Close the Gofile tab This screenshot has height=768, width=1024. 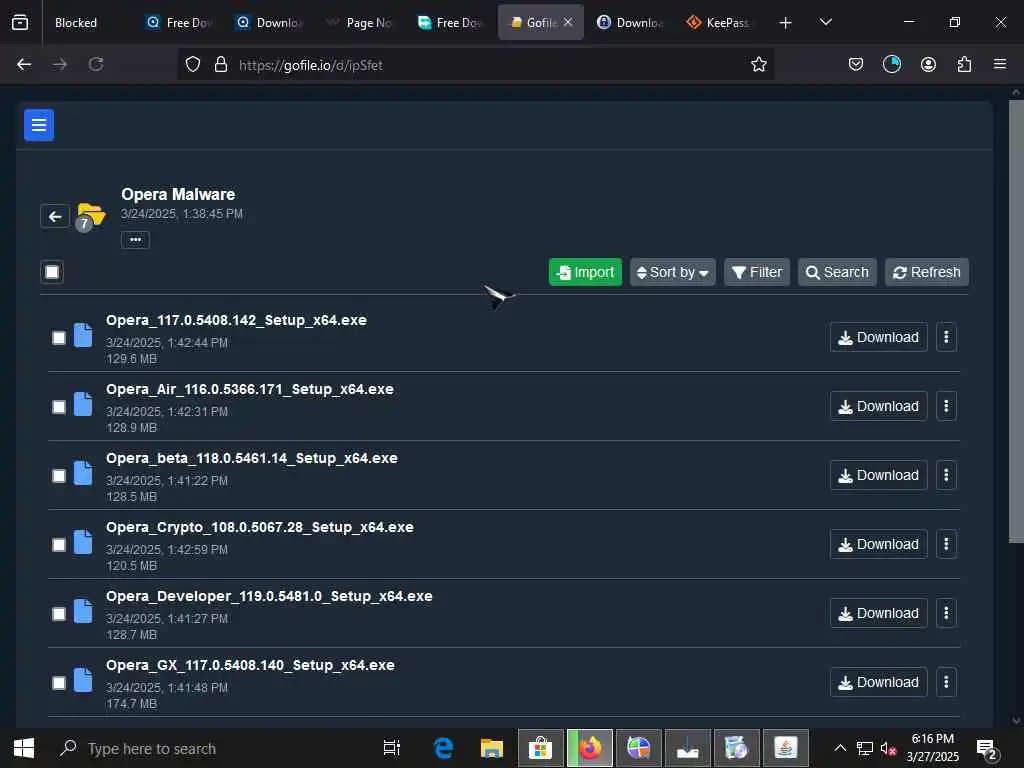click(568, 22)
